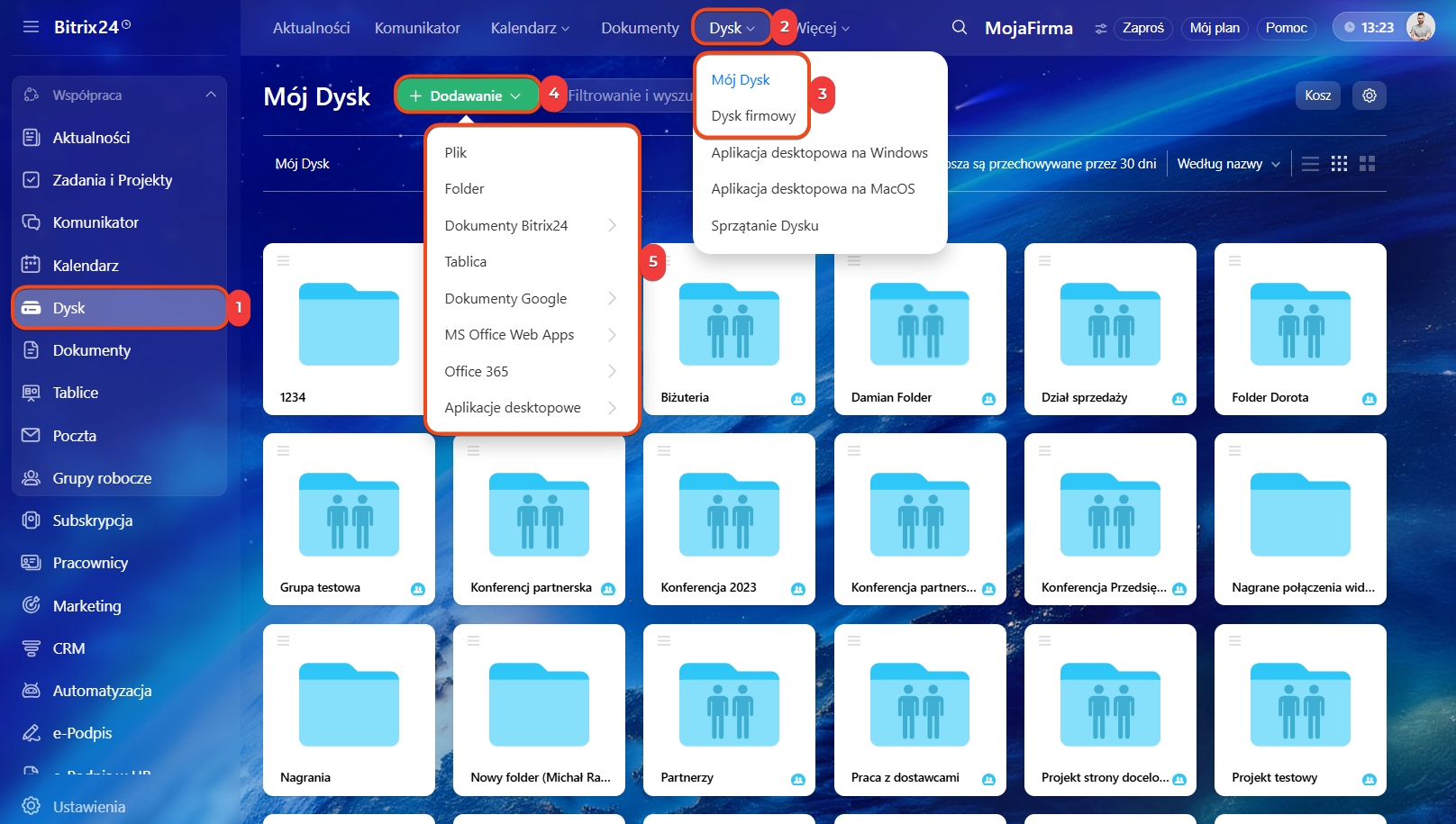Screen dimensions: 1456x824
Task: Click the Kosz button
Action: point(1317,95)
